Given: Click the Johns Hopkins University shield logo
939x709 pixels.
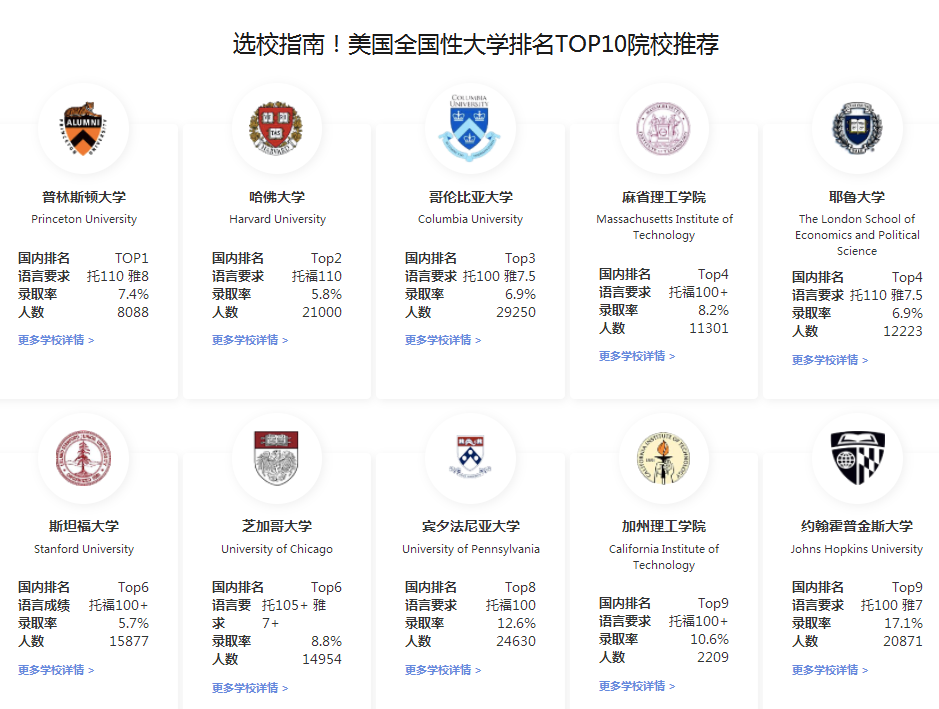Looking at the screenshot, I should (x=858, y=458).
